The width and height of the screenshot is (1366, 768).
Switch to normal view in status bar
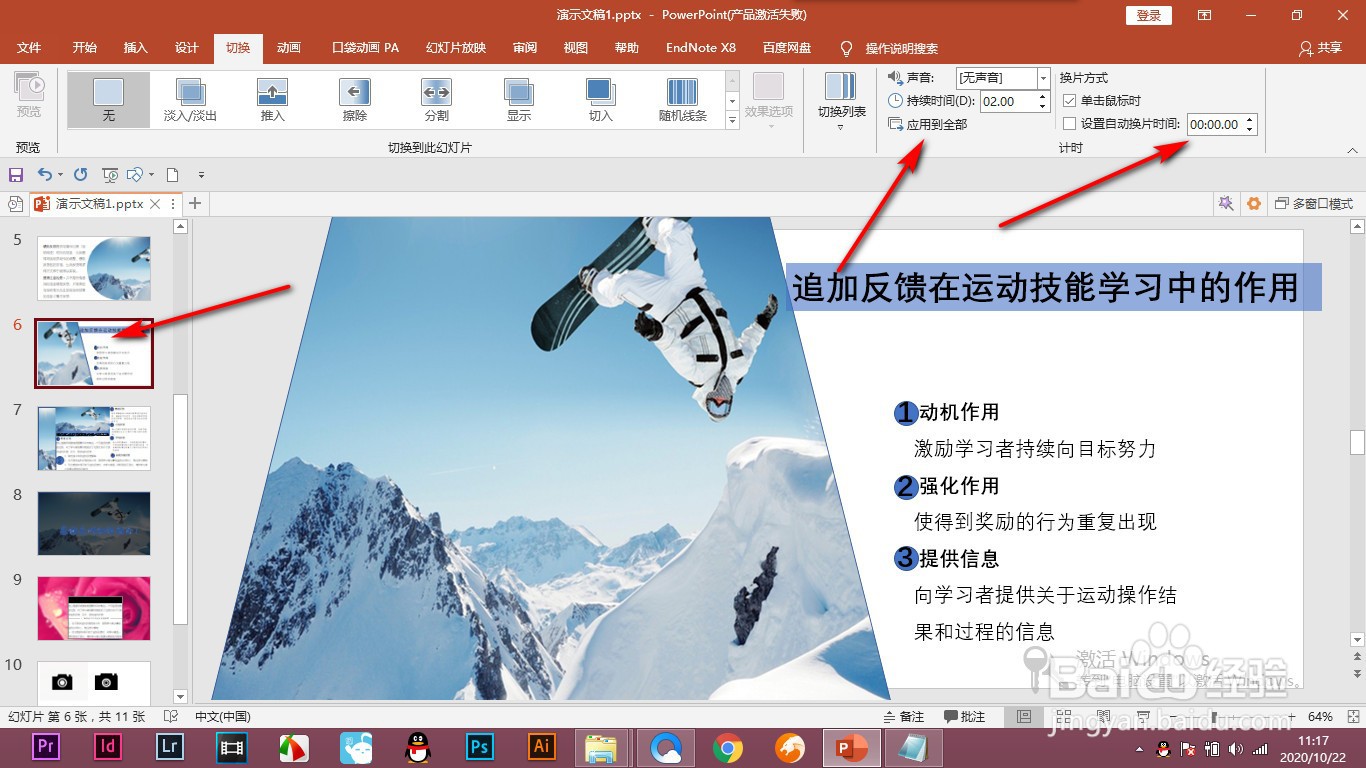pos(1024,717)
